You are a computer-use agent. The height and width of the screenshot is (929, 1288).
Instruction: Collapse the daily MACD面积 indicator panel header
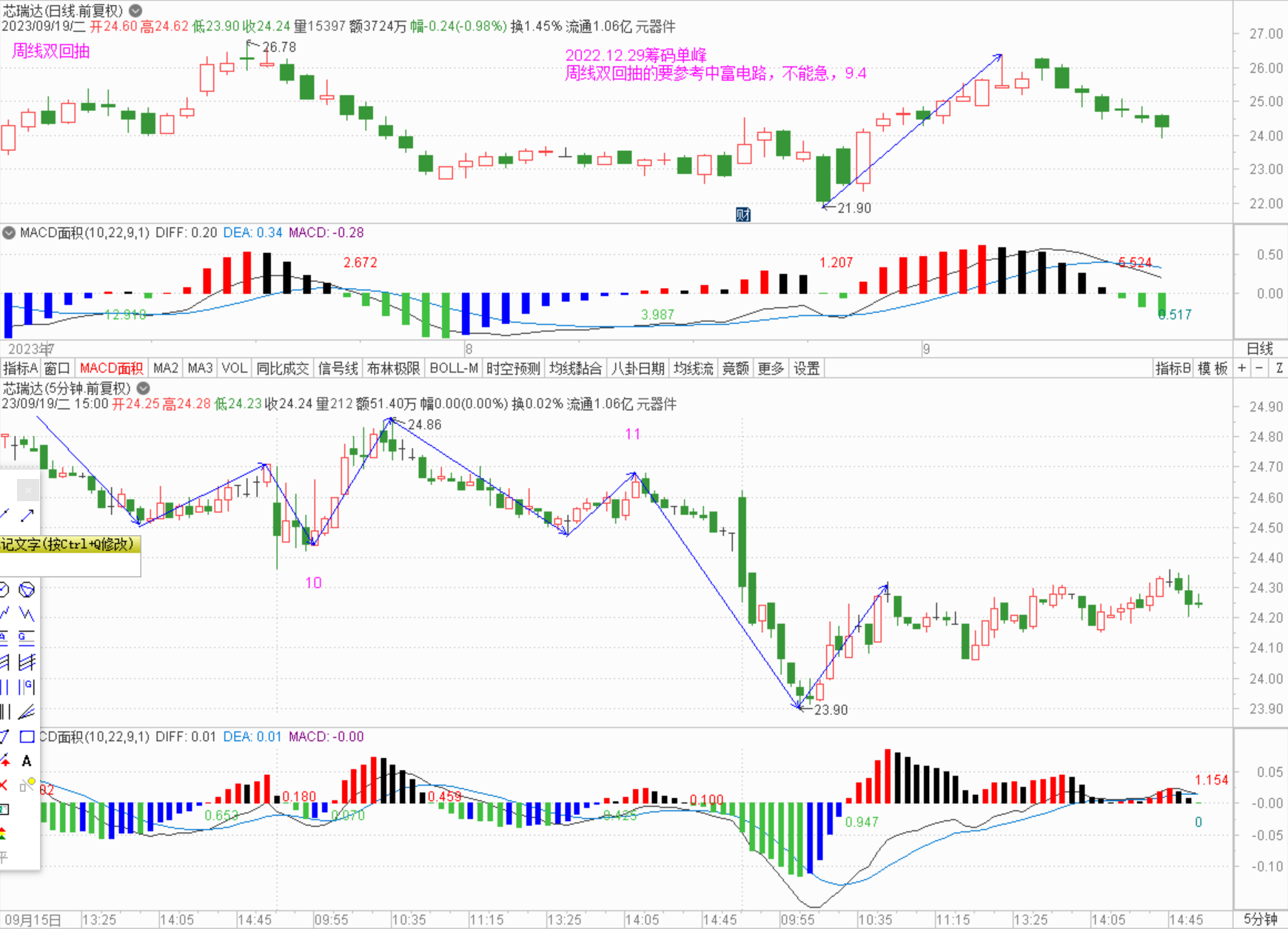click(x=9, y=232)
